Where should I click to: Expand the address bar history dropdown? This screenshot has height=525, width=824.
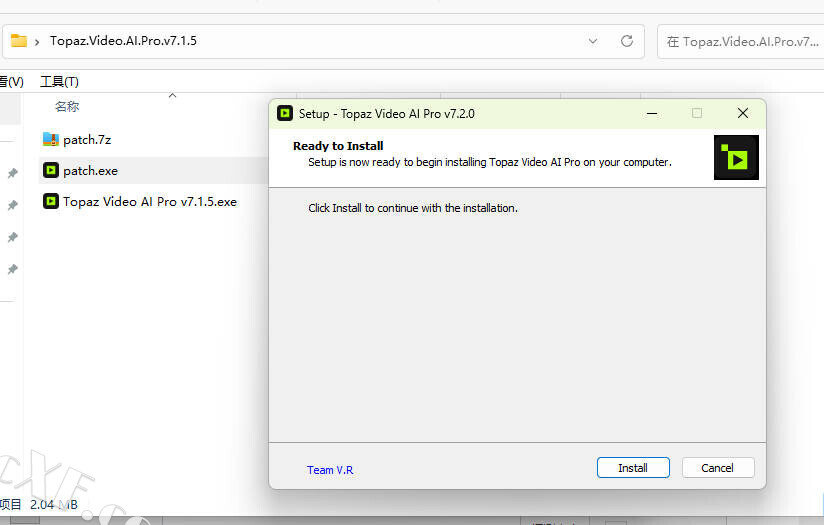pos(593,41)
